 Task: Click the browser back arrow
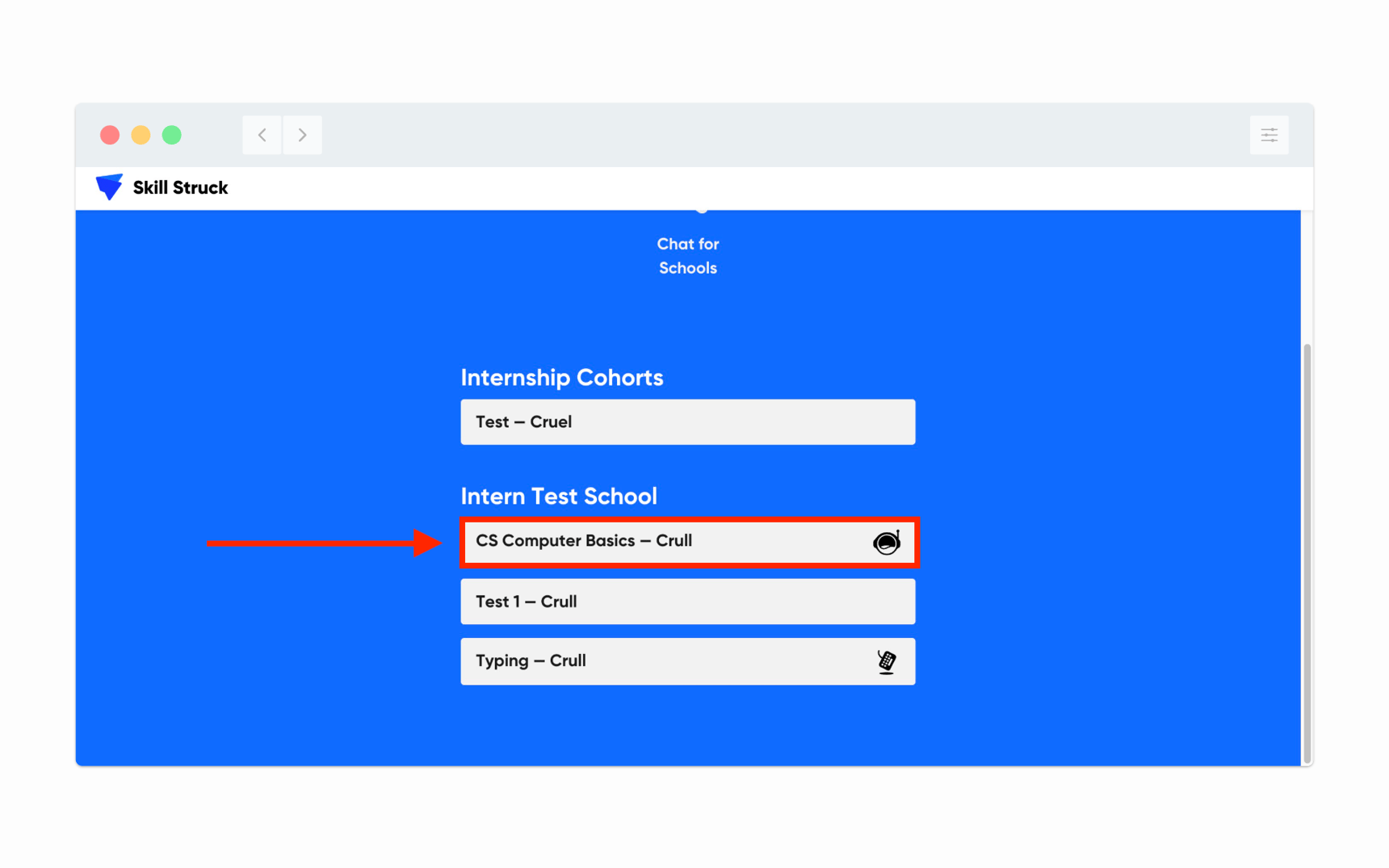[262, 135]
